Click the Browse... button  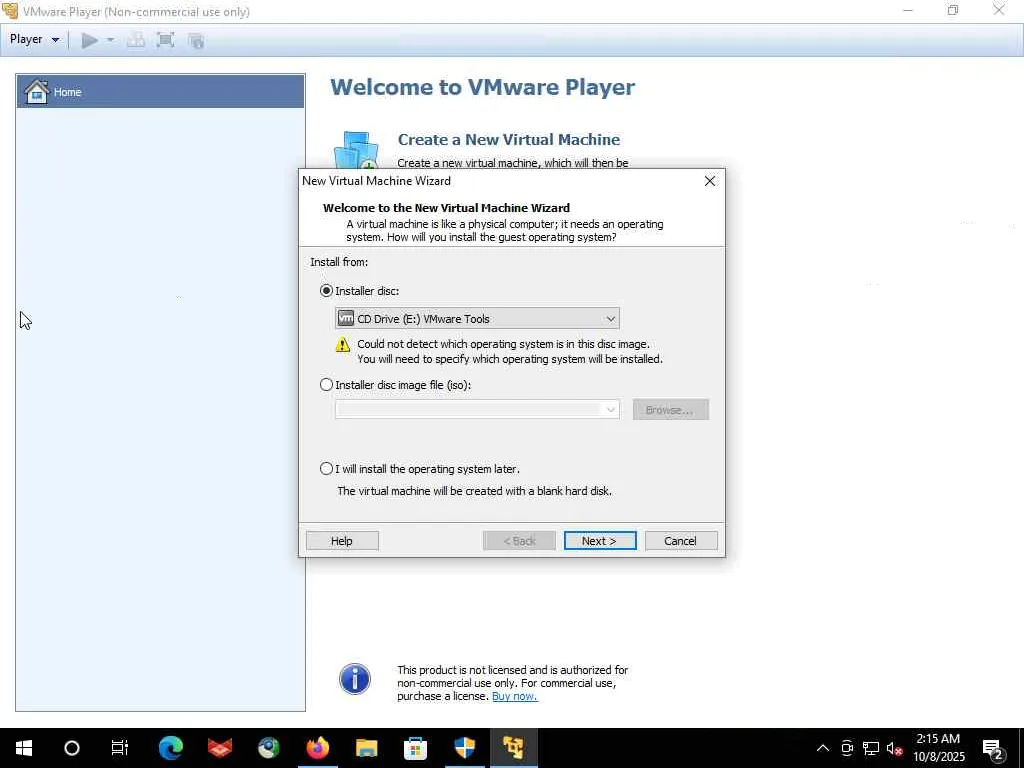pos(670,409)
